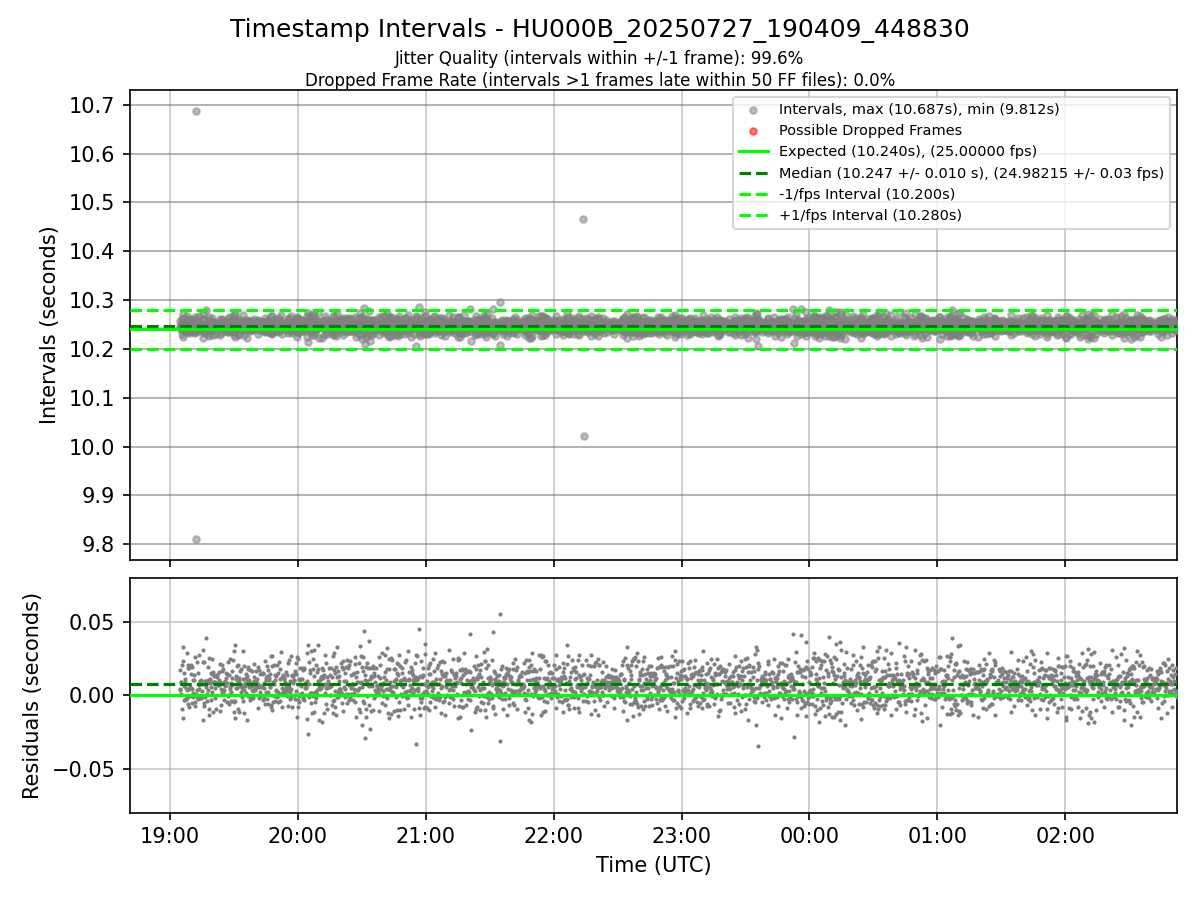Click legend entry 'Expected (10.240s), (25.00000 fps)'
1200x900 pixels.
[x=907, y=151]
